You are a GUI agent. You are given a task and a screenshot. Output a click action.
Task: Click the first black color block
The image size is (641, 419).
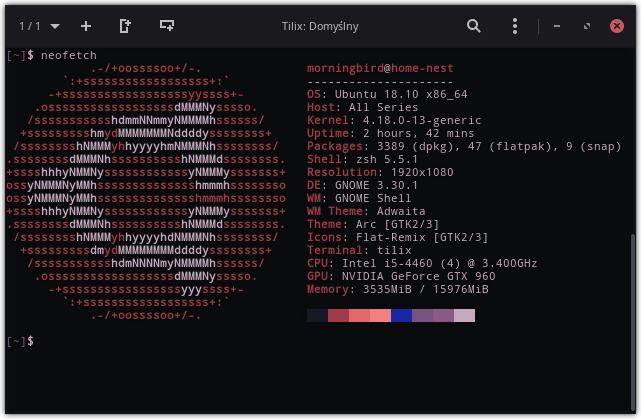tap(317, 316)
